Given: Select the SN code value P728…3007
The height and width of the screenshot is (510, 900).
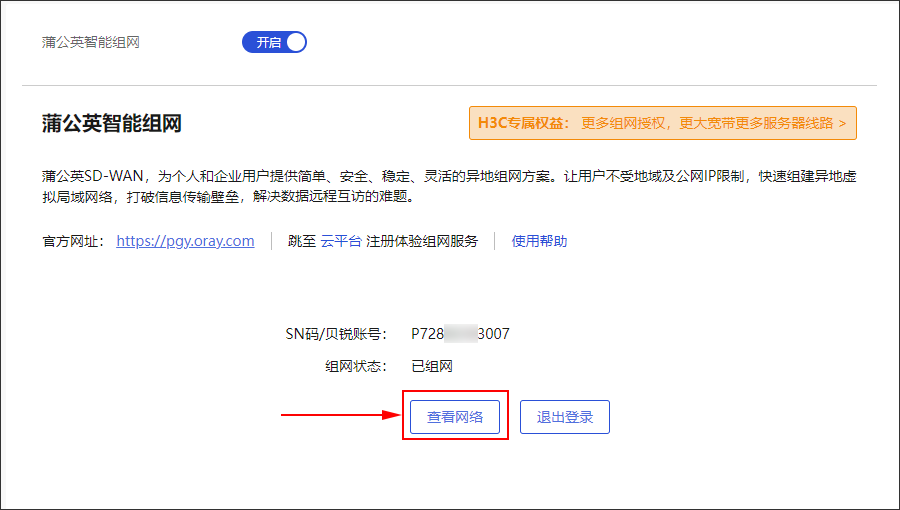Looking at the screenshot, I should pos(460,334).
